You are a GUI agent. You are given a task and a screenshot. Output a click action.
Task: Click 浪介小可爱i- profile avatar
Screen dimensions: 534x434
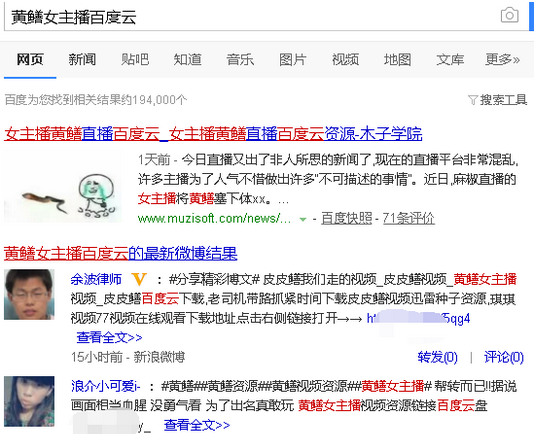29,401
